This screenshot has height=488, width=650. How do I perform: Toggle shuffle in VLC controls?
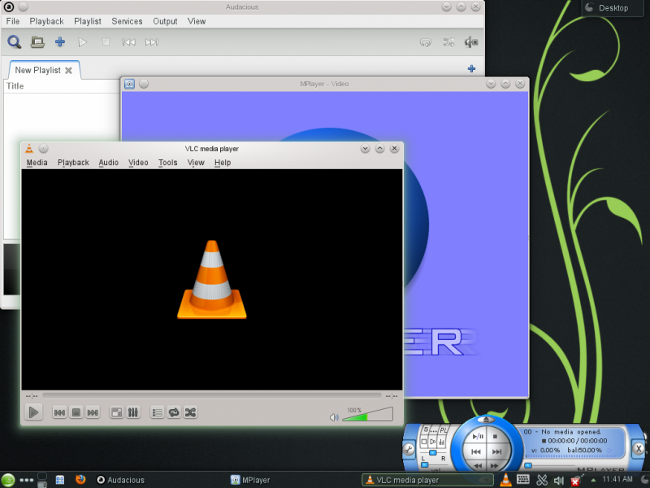[190, 412]
